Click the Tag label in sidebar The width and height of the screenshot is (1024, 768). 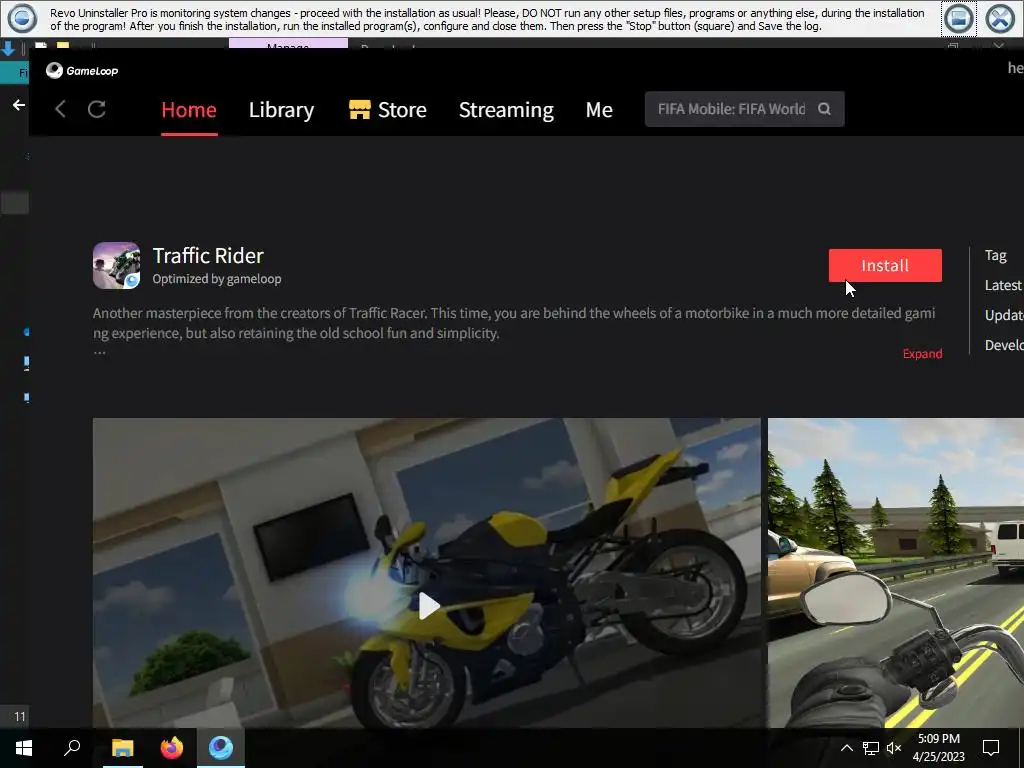[x=995, y=255]
